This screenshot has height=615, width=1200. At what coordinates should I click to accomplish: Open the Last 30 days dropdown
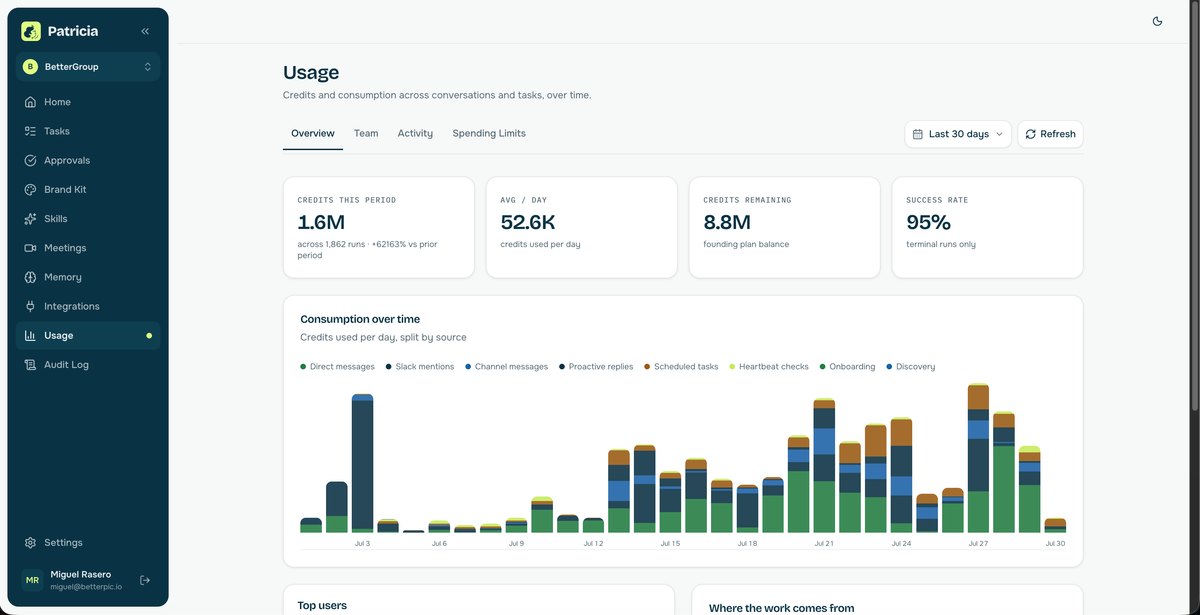(958, 134)
